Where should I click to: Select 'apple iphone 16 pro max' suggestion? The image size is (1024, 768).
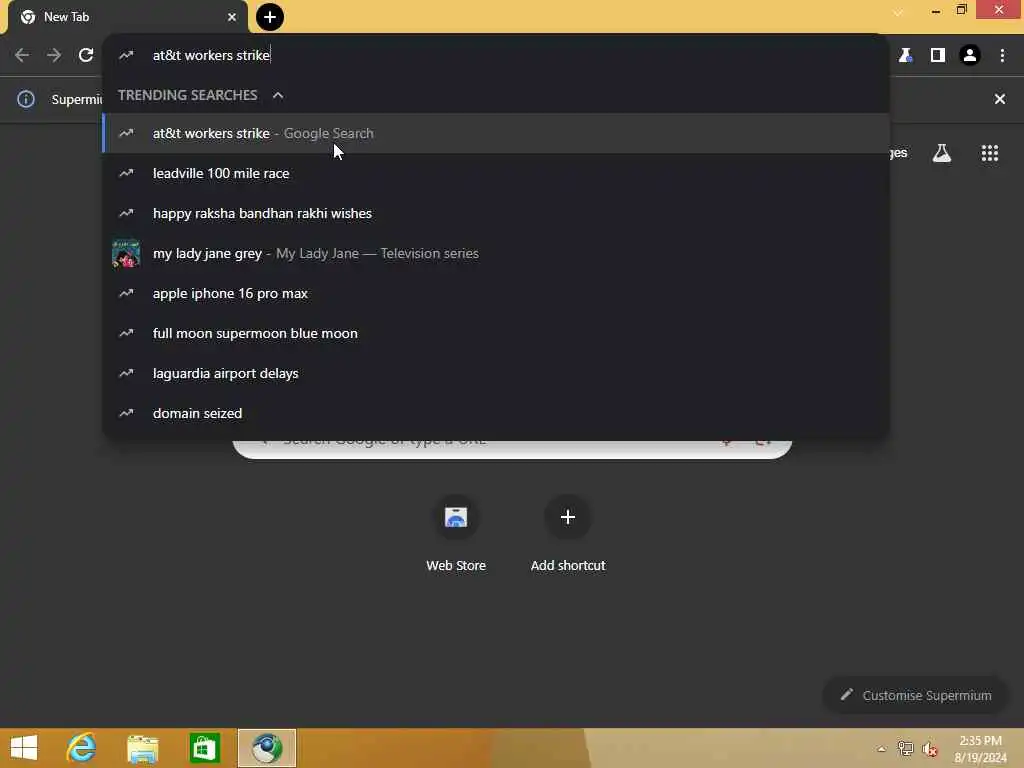pyautogui.click(x=496, y=293)
